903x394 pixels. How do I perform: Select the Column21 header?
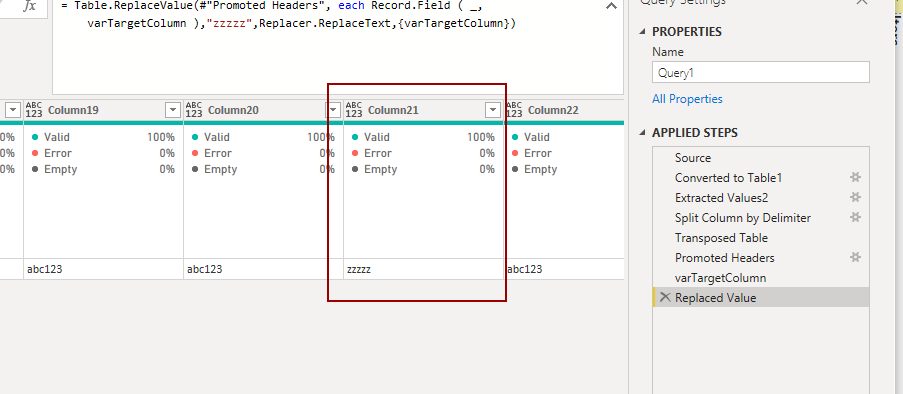(423, 109)
